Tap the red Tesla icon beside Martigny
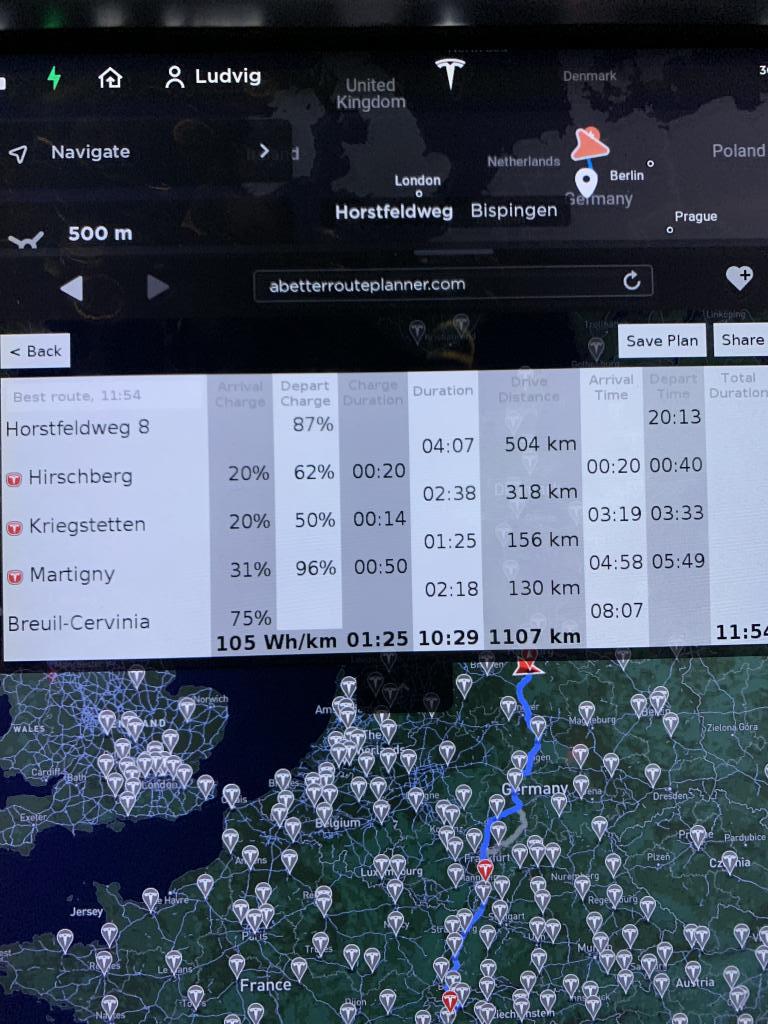The width and height of the screenshot is (768, 1024). click(14, 577)
